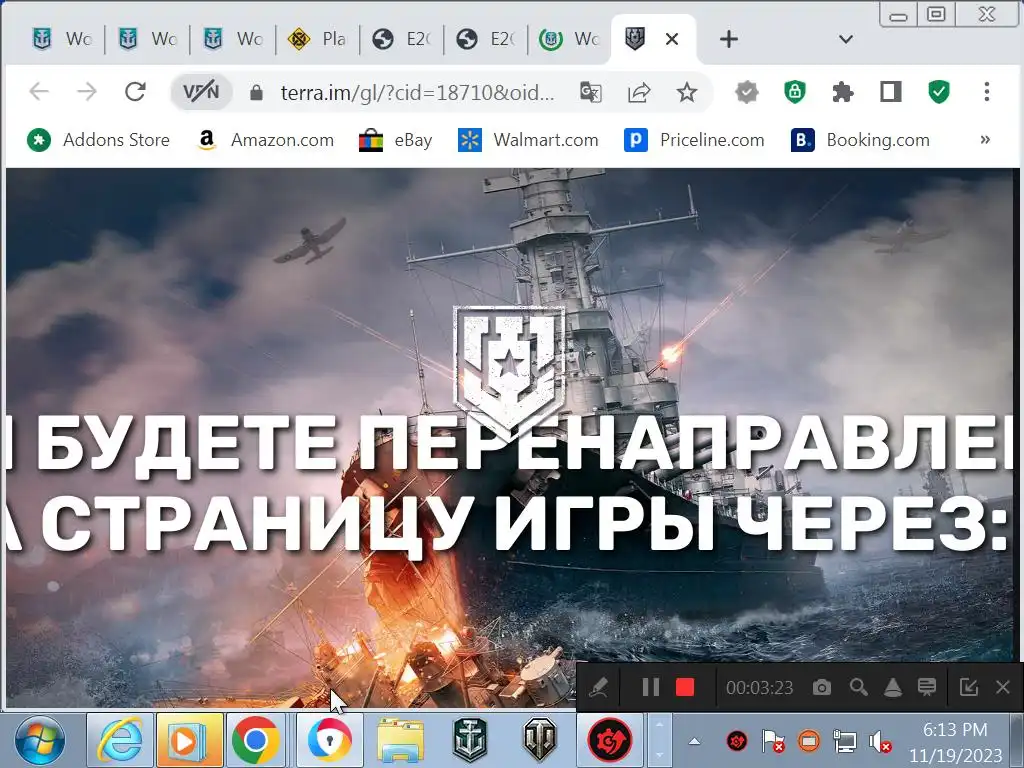Open the eBay bookmark
The width and height of the screenshot is (1024, 768).
(x=396, y=140)
